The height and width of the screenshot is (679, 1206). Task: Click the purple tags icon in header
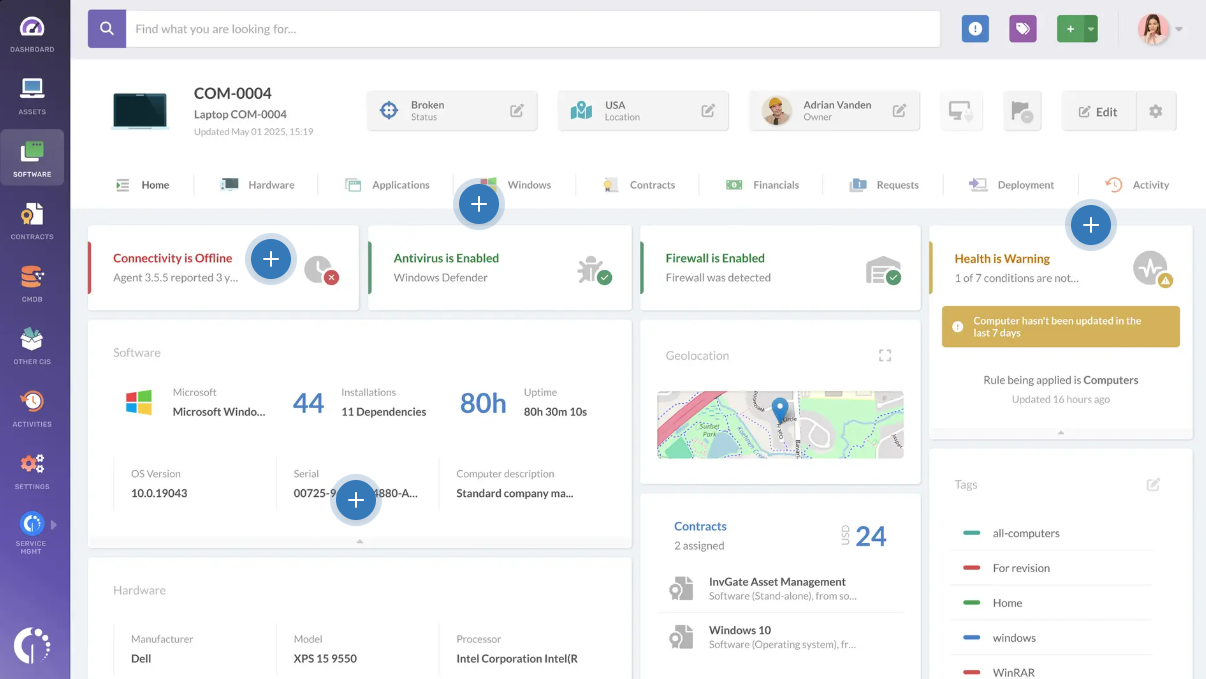[x=1022, y=29]
